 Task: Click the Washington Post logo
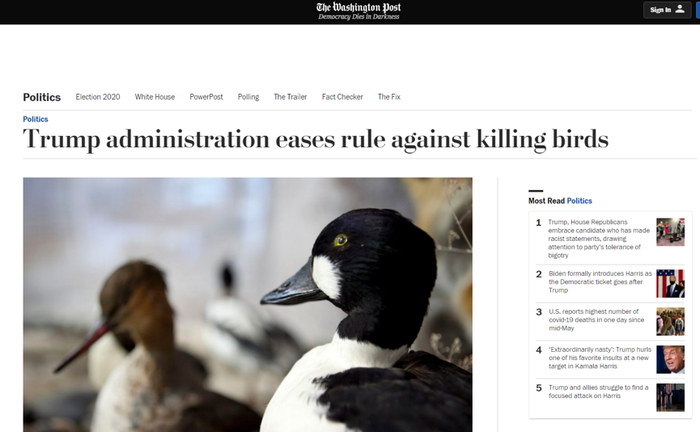point(358,8)
